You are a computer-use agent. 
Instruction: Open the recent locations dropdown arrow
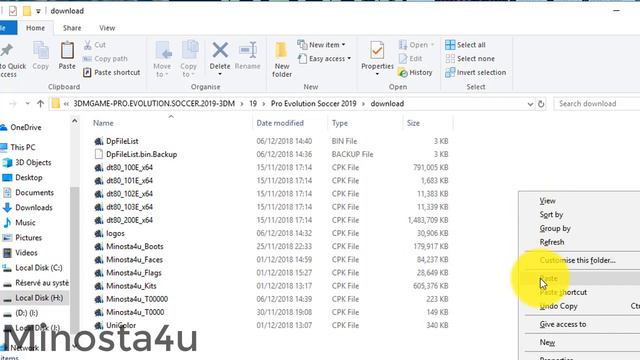point(27,104)
